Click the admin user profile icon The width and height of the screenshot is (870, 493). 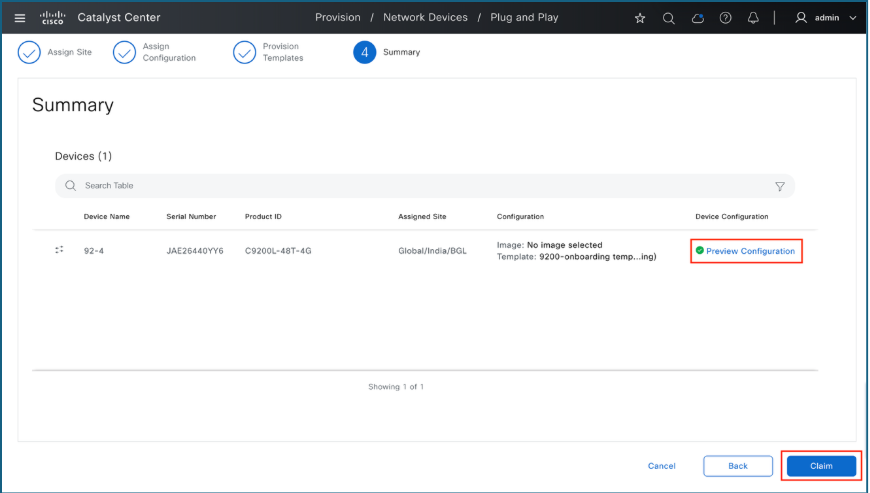click(x=801, y=18)
